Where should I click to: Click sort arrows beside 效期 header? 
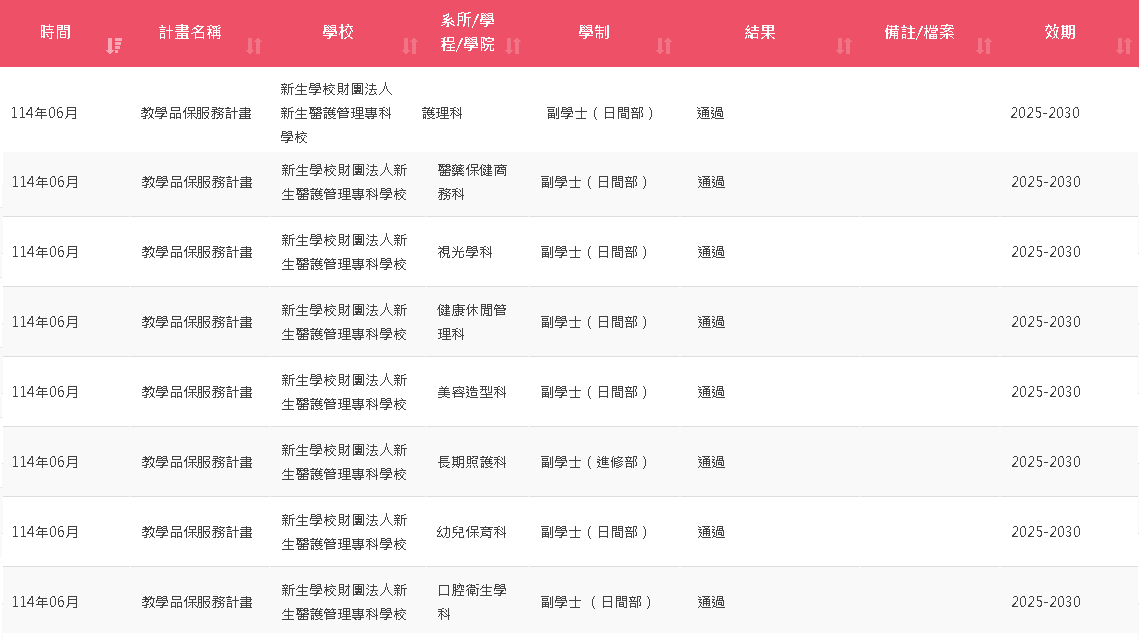[1124, 46]
